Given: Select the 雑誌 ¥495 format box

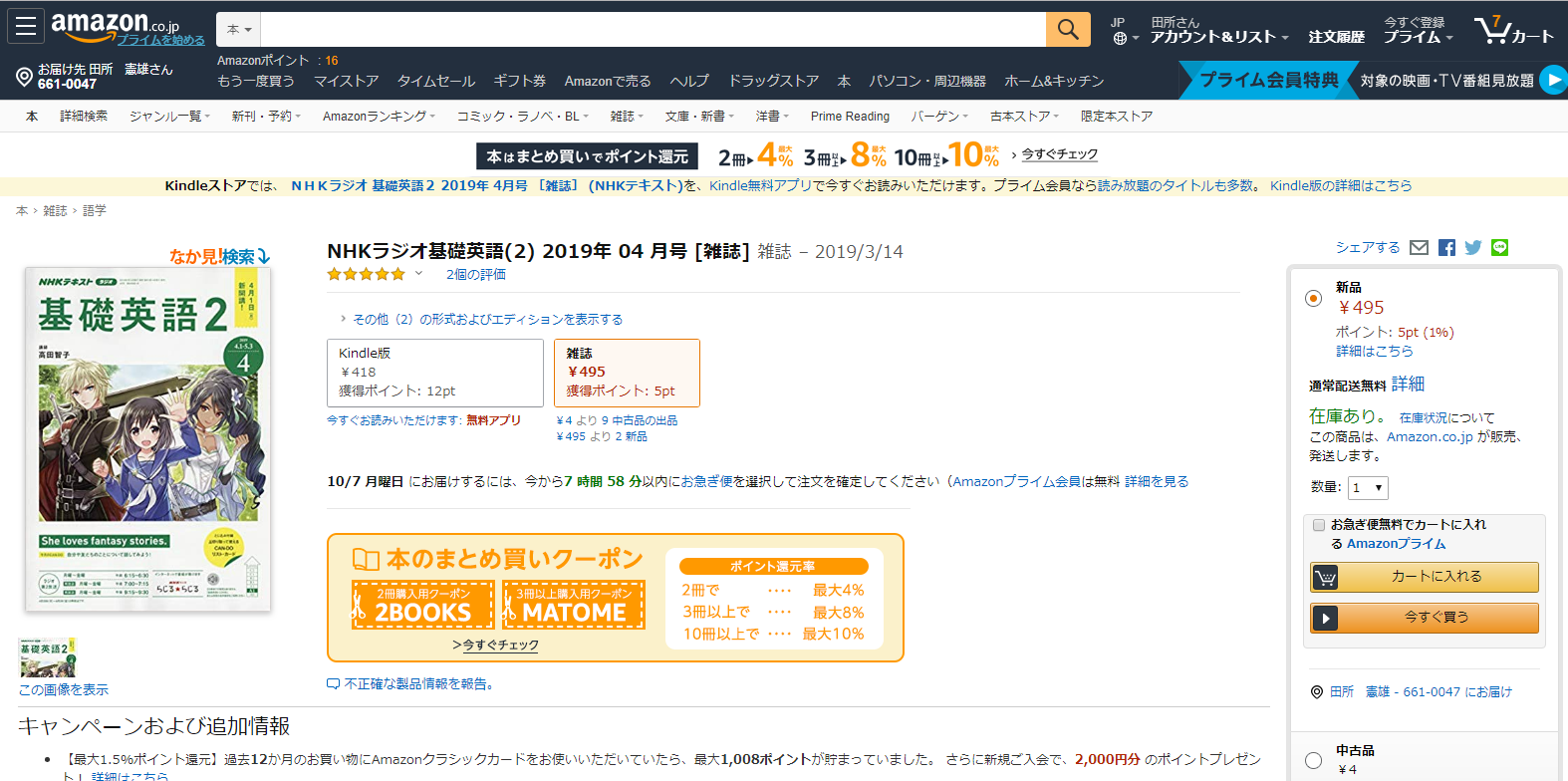Looking at the screenshot, I should [x=627, y=373].
